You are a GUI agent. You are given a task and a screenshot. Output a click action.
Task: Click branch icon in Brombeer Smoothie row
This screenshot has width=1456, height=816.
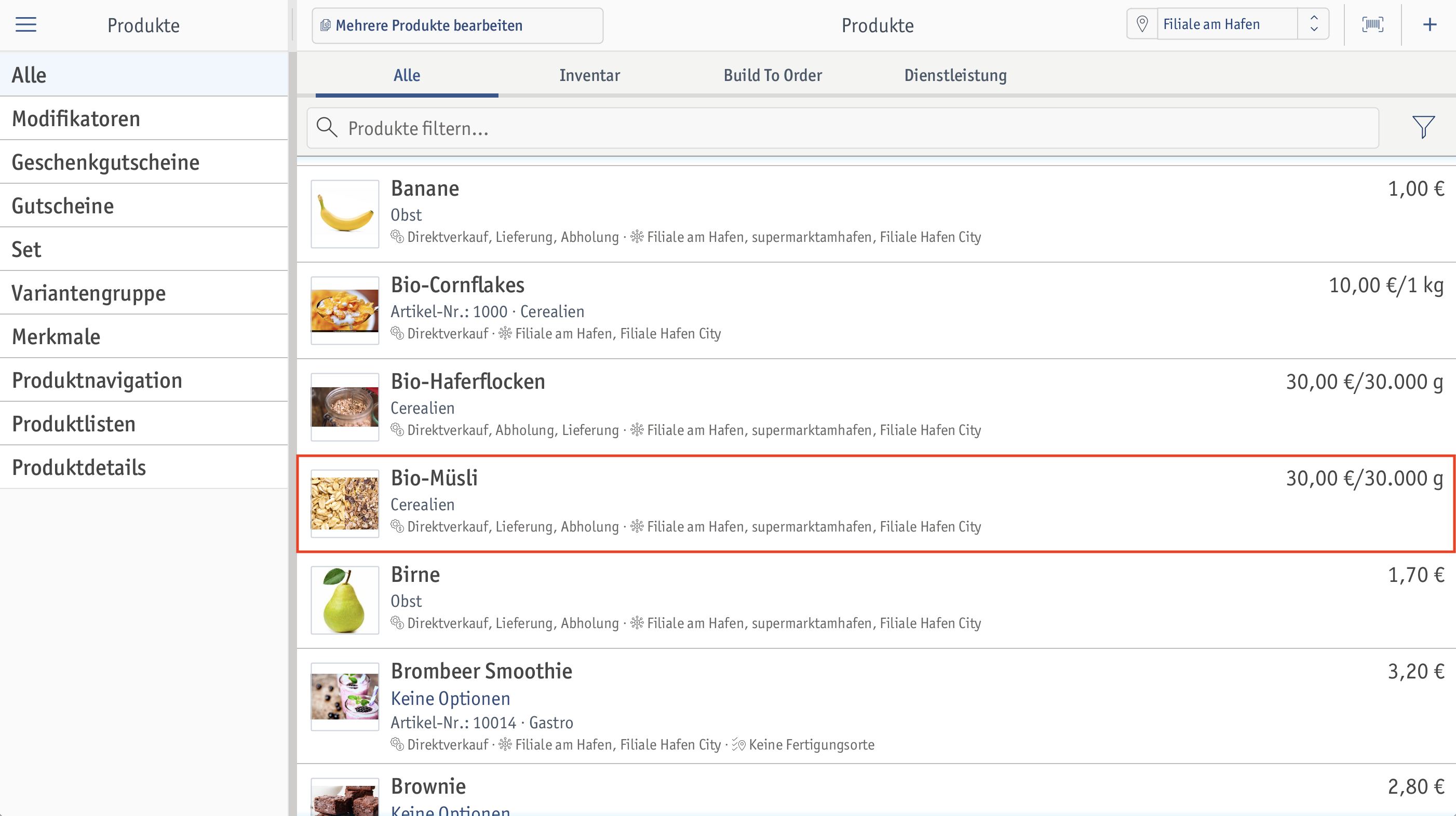coord(505,745)
